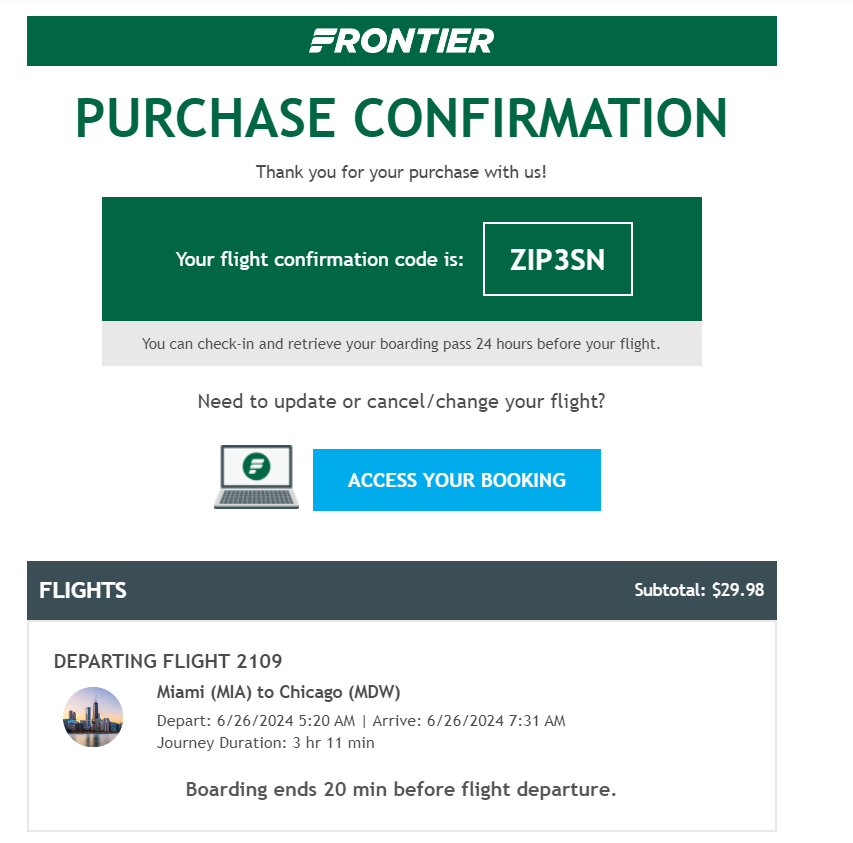Click the Chicago skyline circular thumbnail
The width and height of the screenshot is (853, 843).
tap(93, 717)
